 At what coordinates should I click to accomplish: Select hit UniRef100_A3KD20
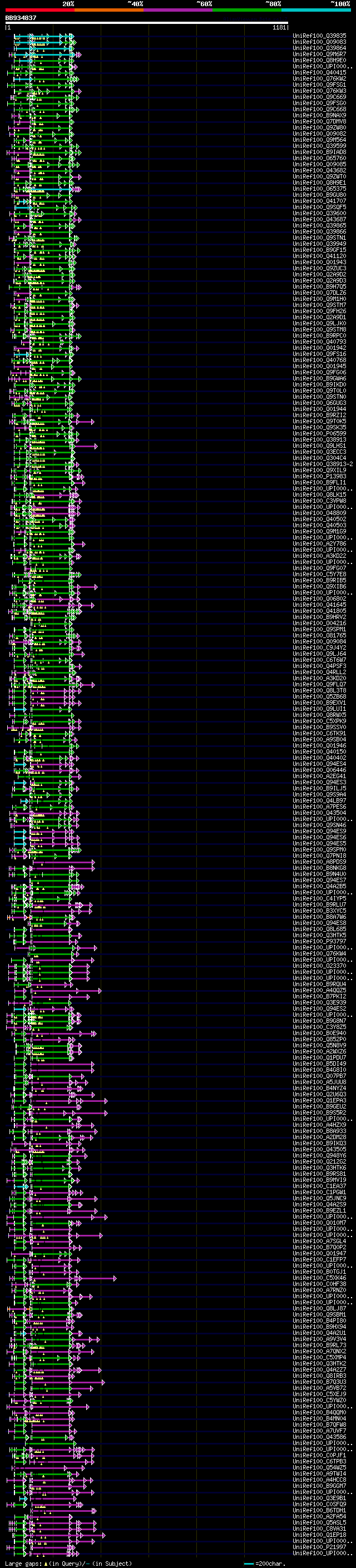coord(319,678)
